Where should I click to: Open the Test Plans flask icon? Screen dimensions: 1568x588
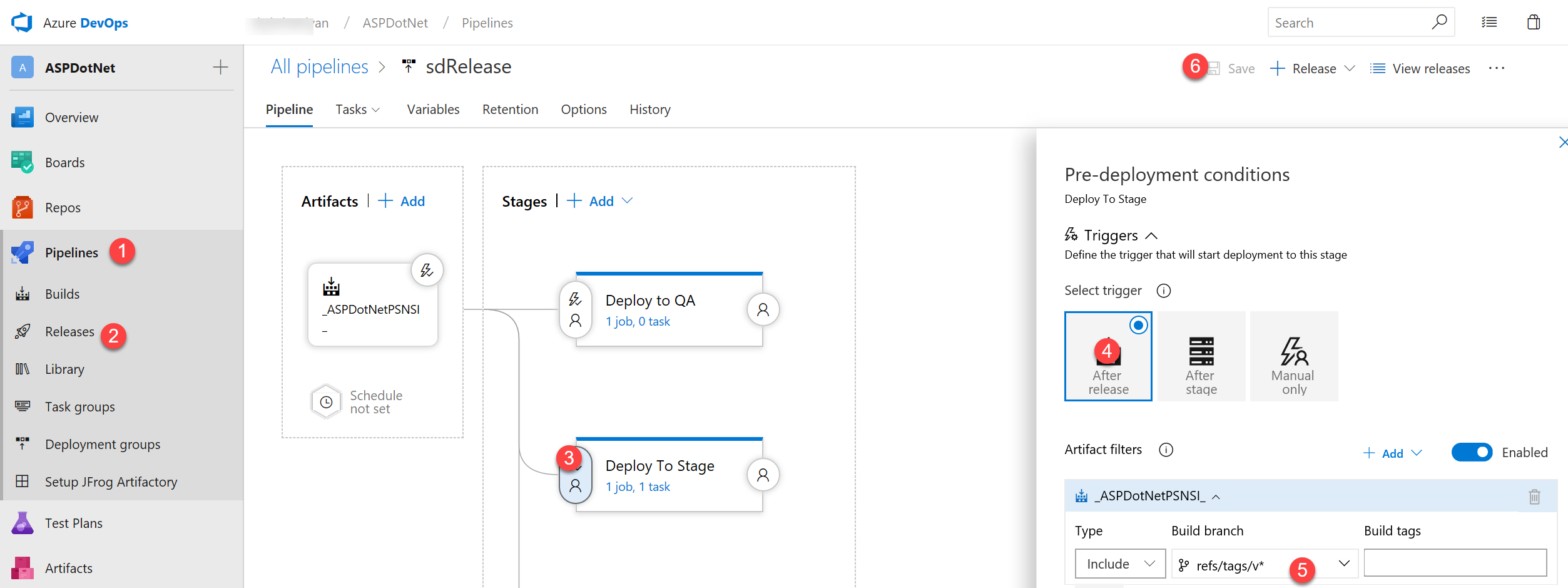(23, 523)
